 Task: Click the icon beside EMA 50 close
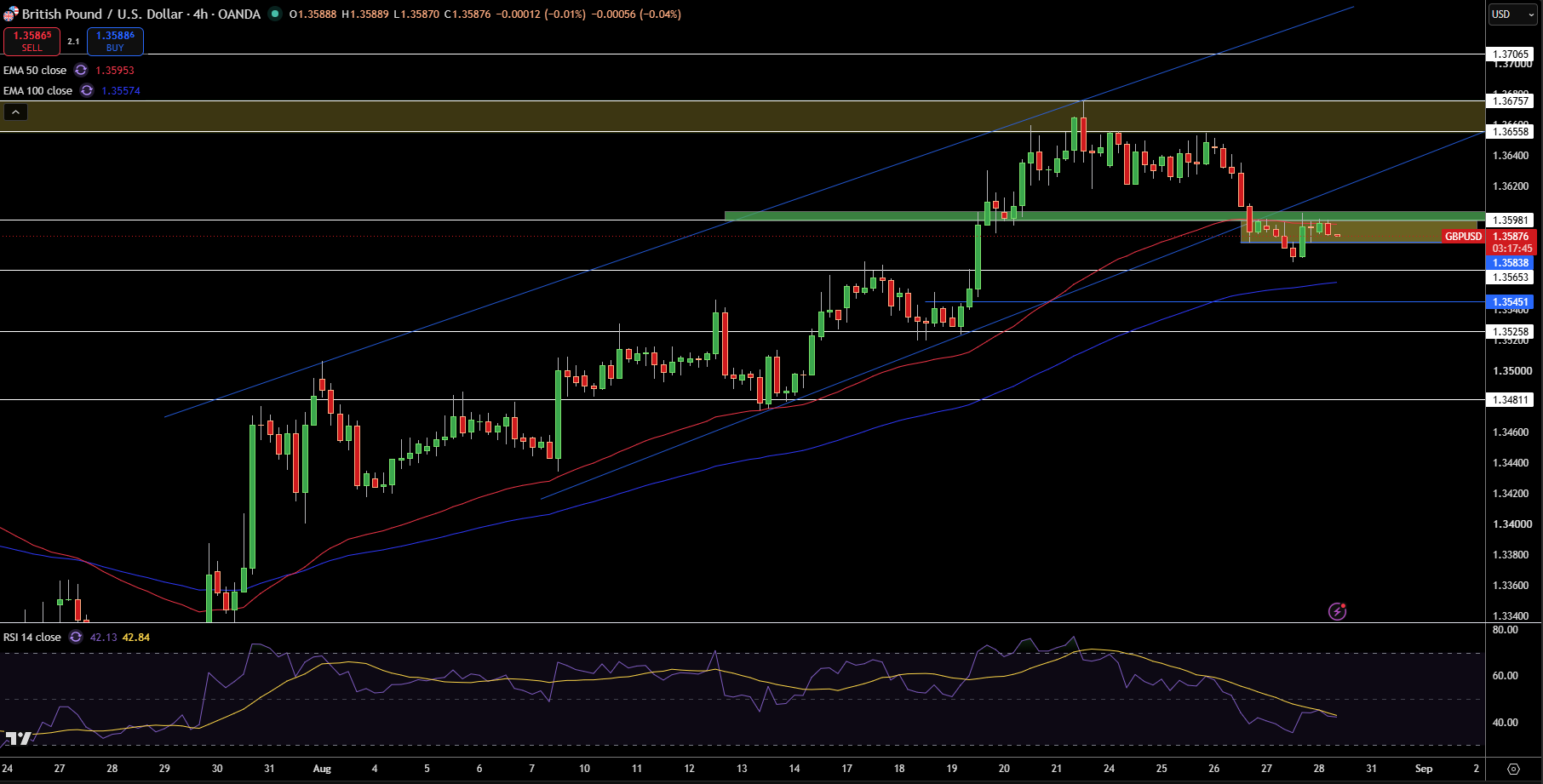[x=81, y=71]
